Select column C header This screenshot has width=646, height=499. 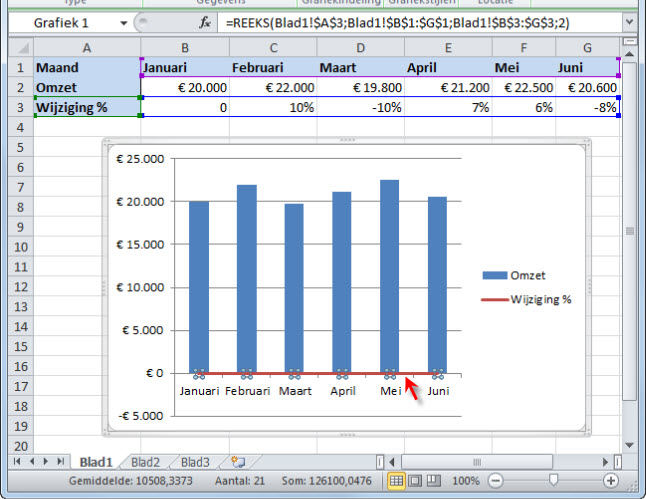tap(273, 48)
